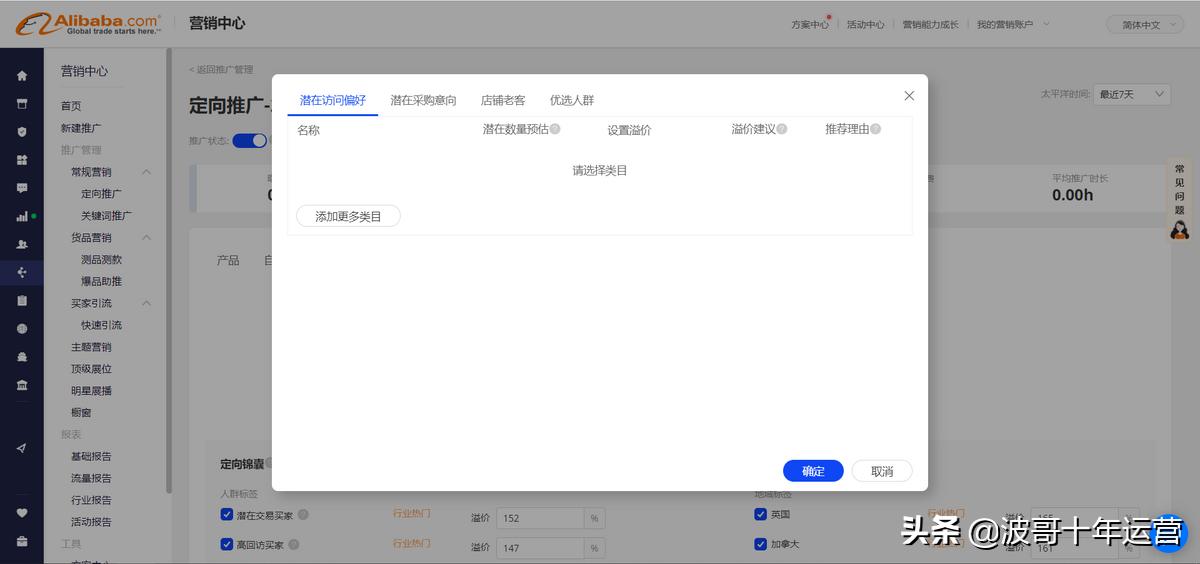Click the bar chart data icon in sidebar
The height and width of the screenshot is (564, 1200).
tap(22, 216)
